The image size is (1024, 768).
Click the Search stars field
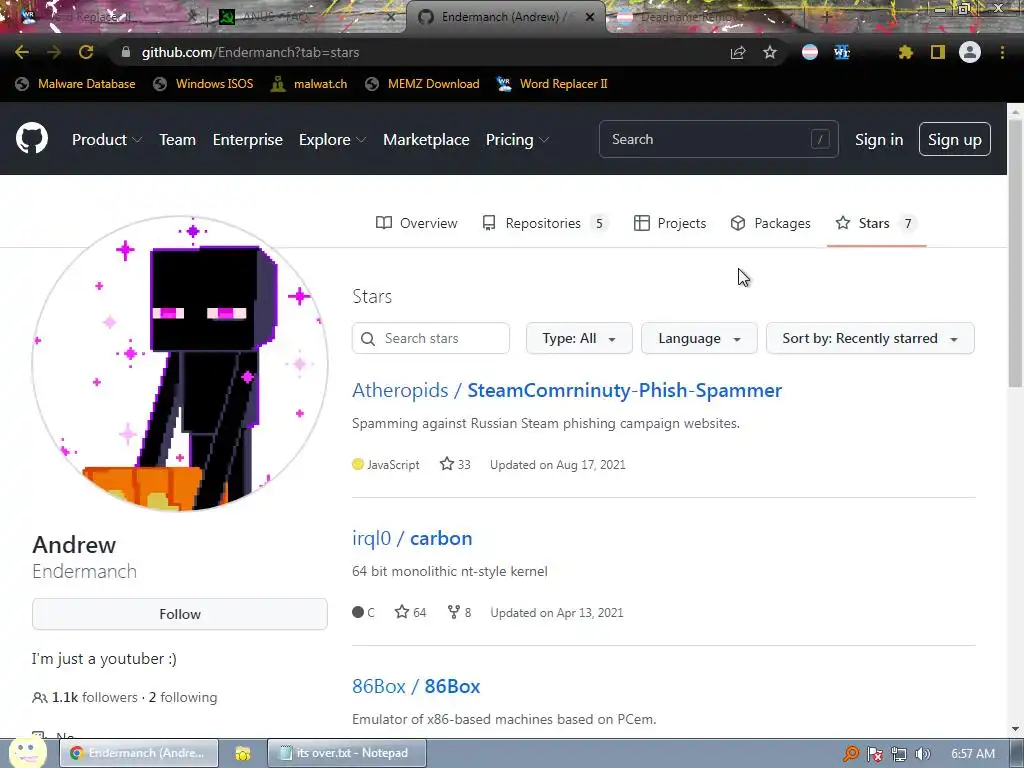(431, 338)
